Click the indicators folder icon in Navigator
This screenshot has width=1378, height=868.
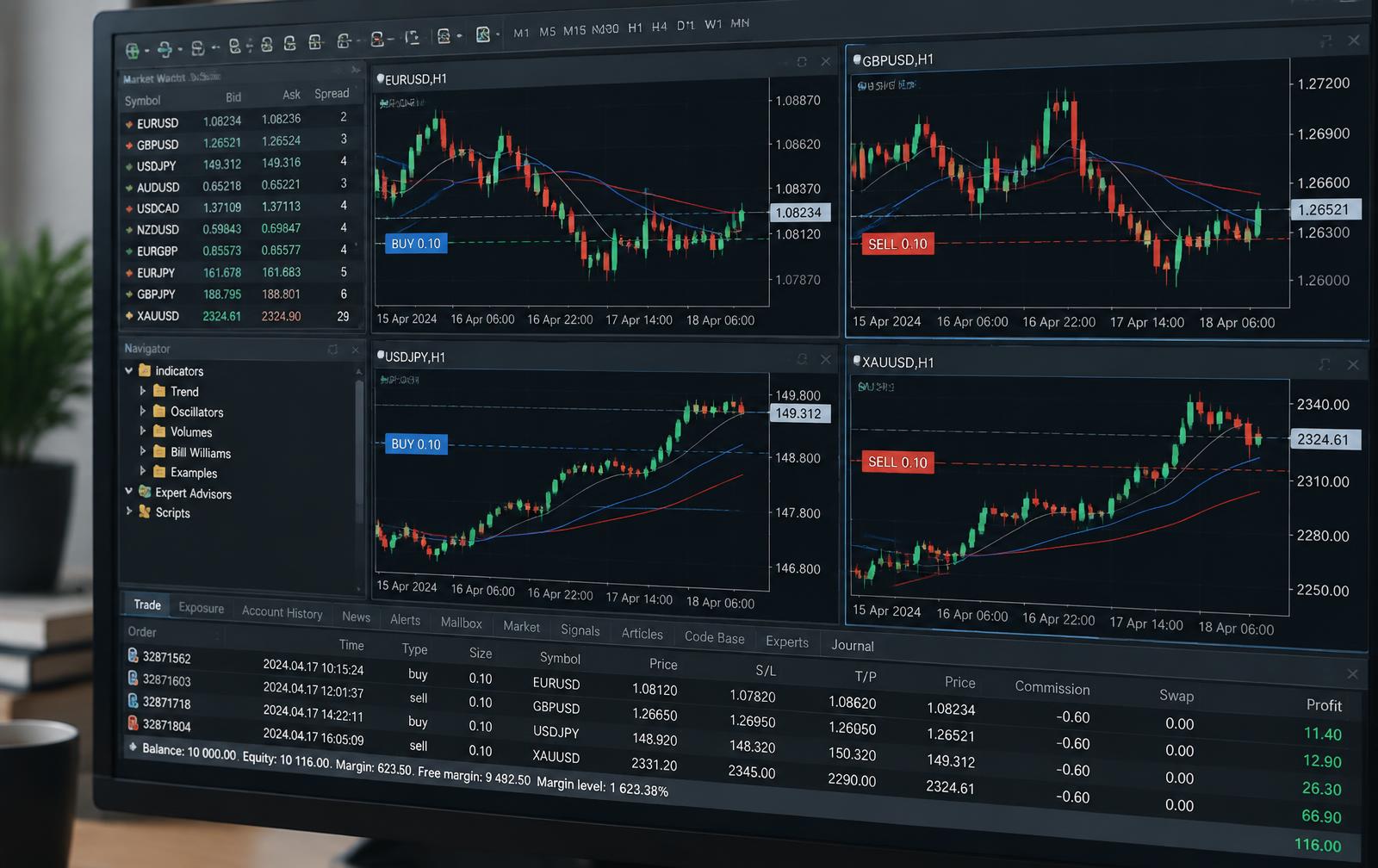pos(145,370)
